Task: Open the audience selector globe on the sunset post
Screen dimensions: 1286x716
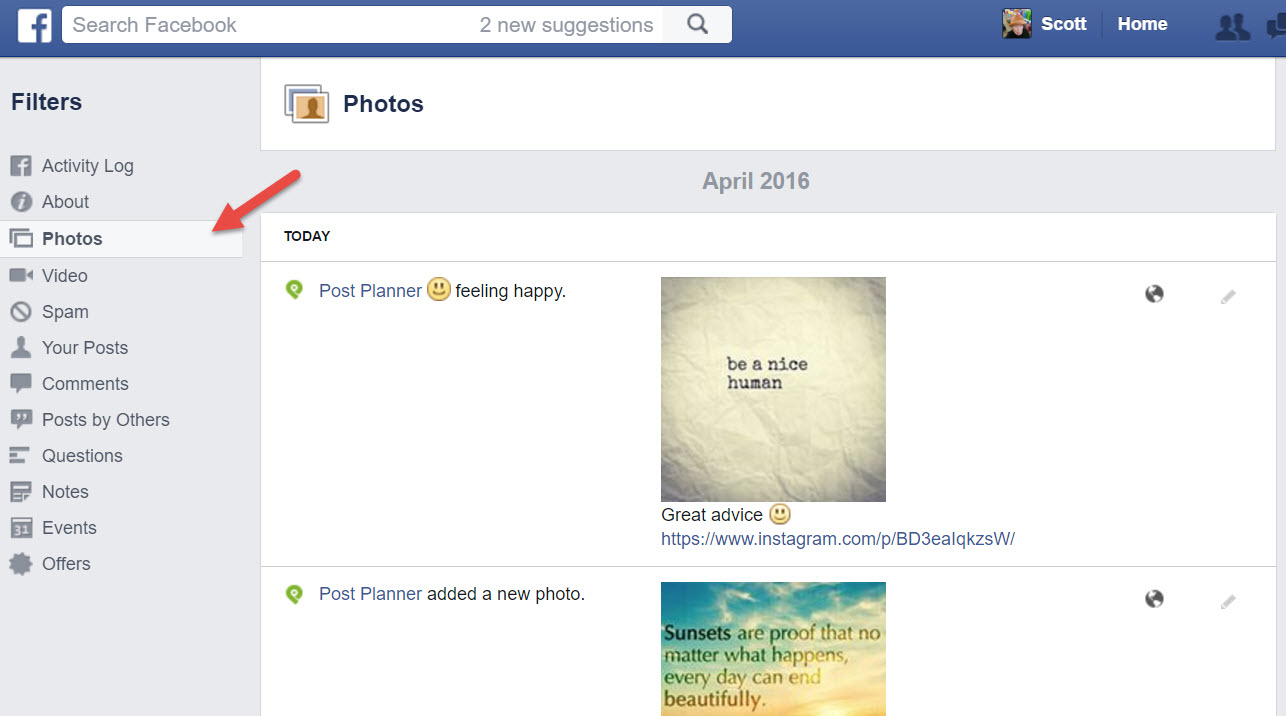Action: tap(1154, 598)
